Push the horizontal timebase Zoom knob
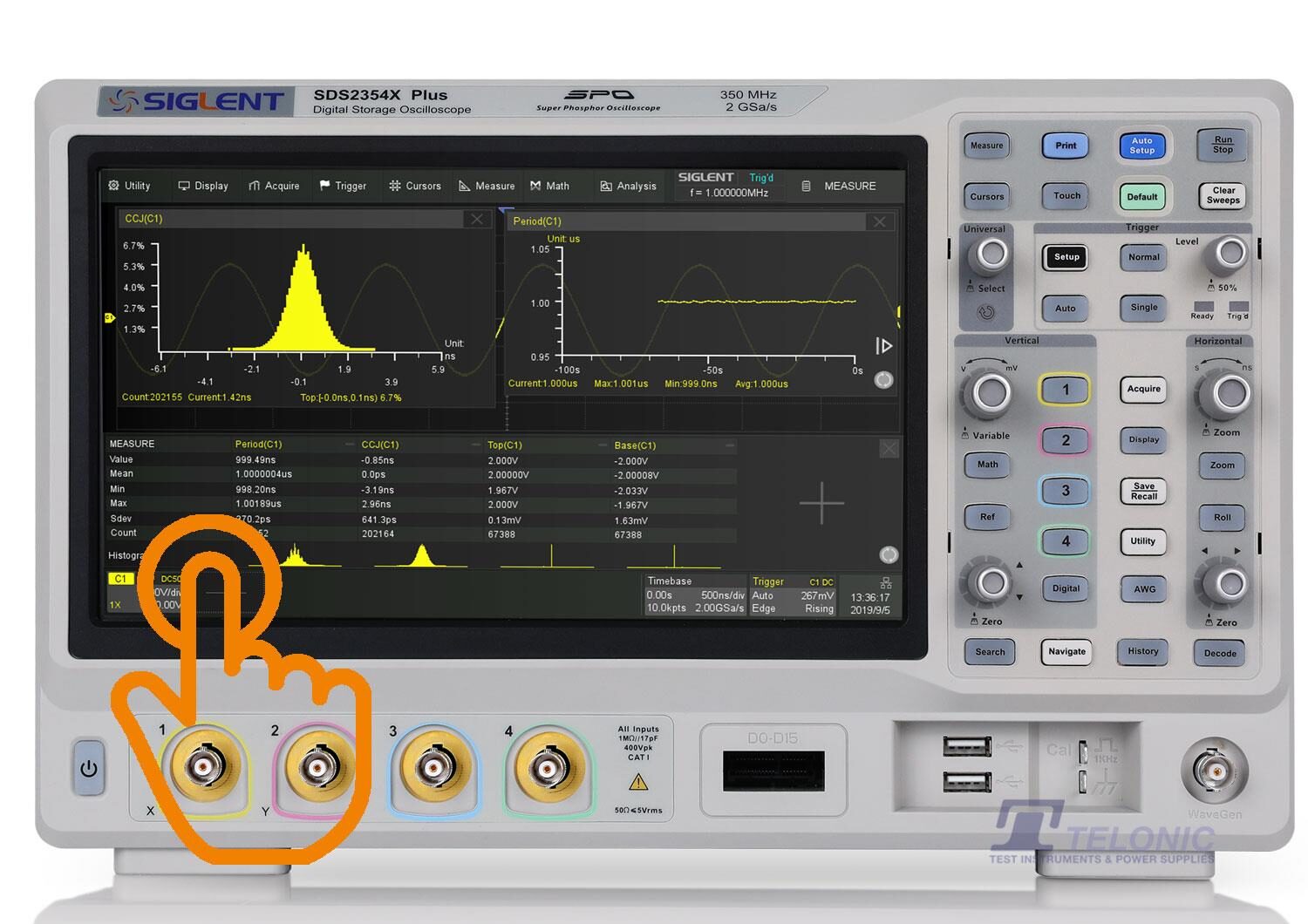Screen dimensions: 1308x924 click(x=1230, y=393)
